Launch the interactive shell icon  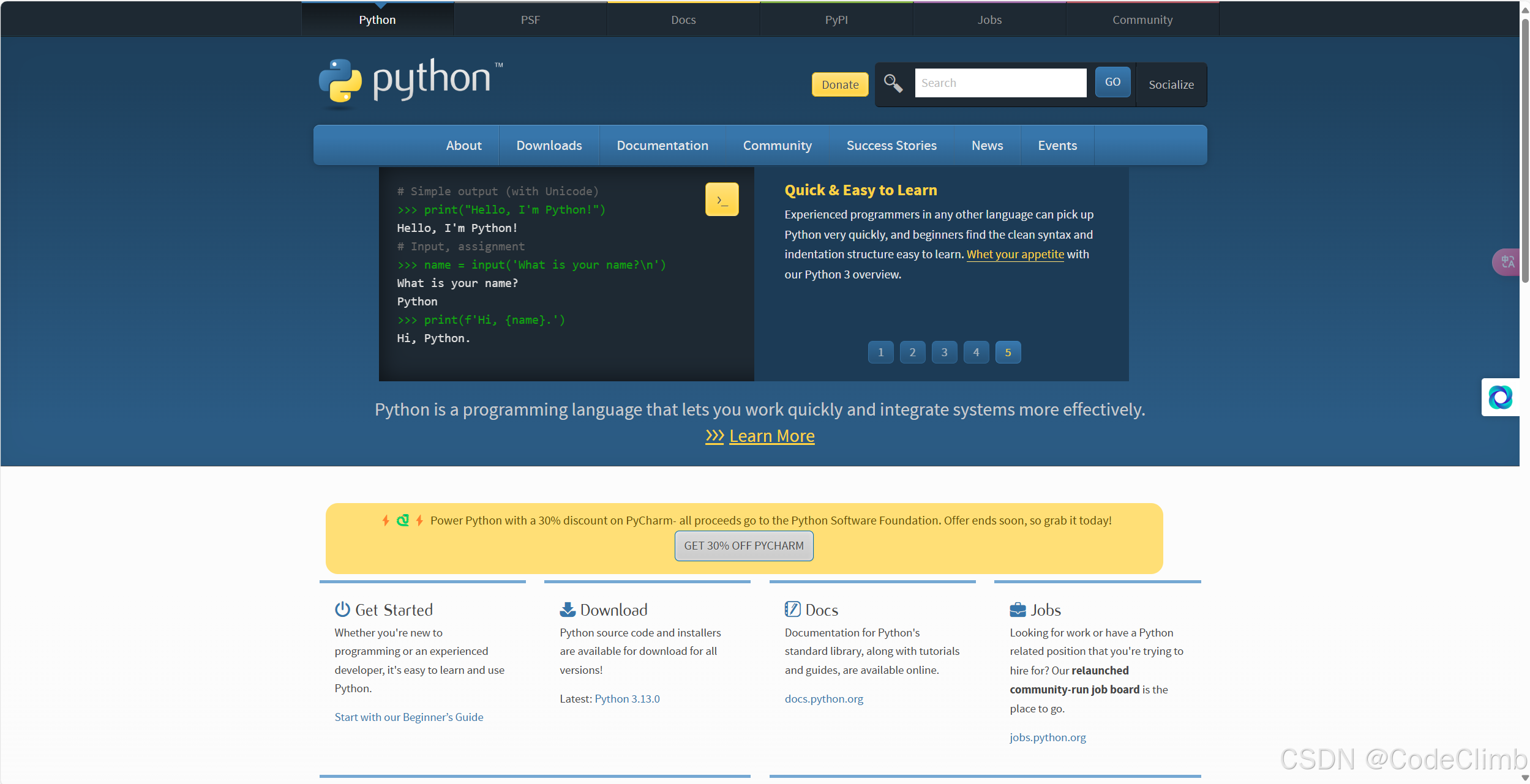[722, 200]
